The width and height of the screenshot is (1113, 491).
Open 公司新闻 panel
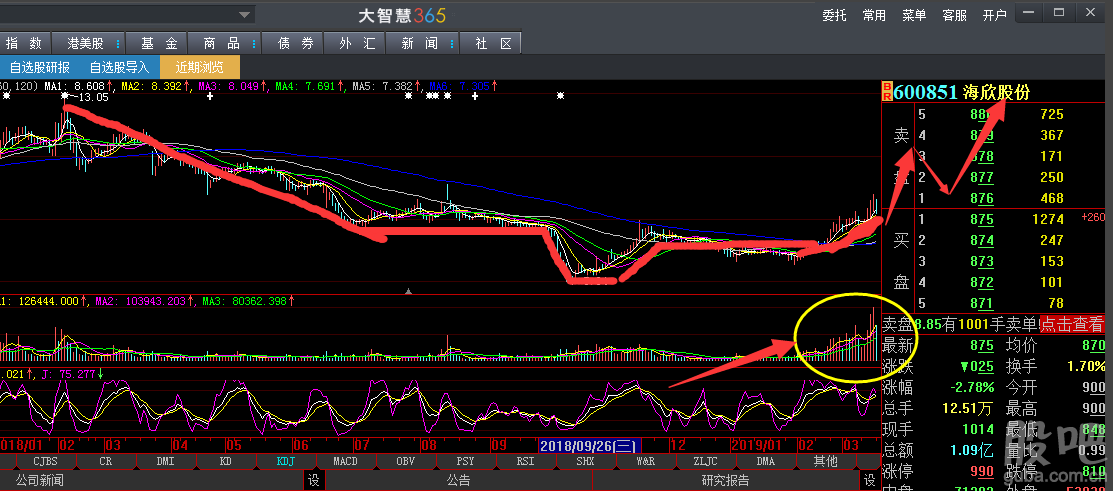coord(40,480)
